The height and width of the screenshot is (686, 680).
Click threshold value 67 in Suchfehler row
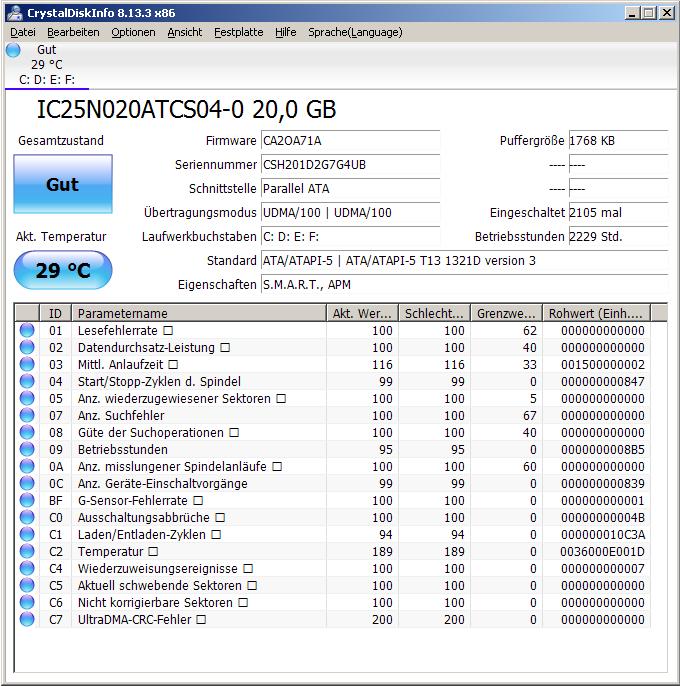click(x=529, y=415)
